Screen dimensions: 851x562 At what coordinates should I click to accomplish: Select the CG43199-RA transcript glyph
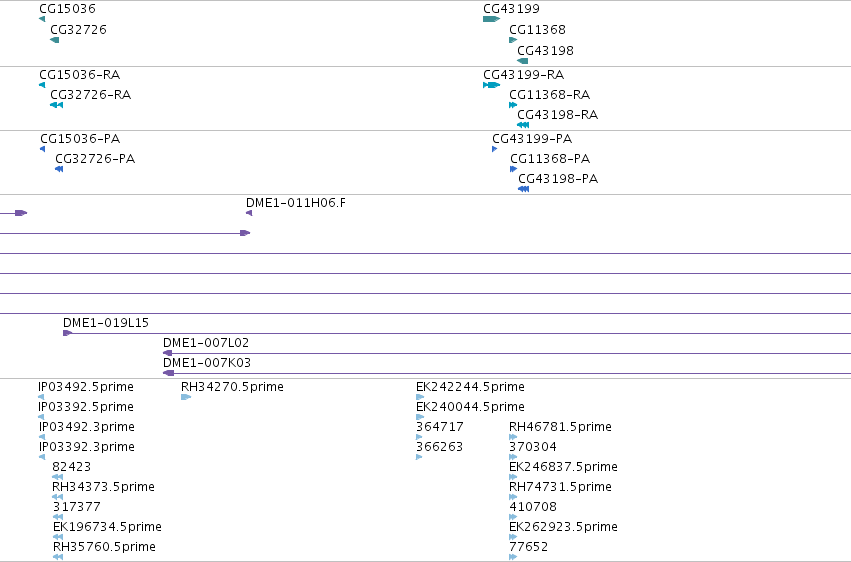tap(491, 85)
